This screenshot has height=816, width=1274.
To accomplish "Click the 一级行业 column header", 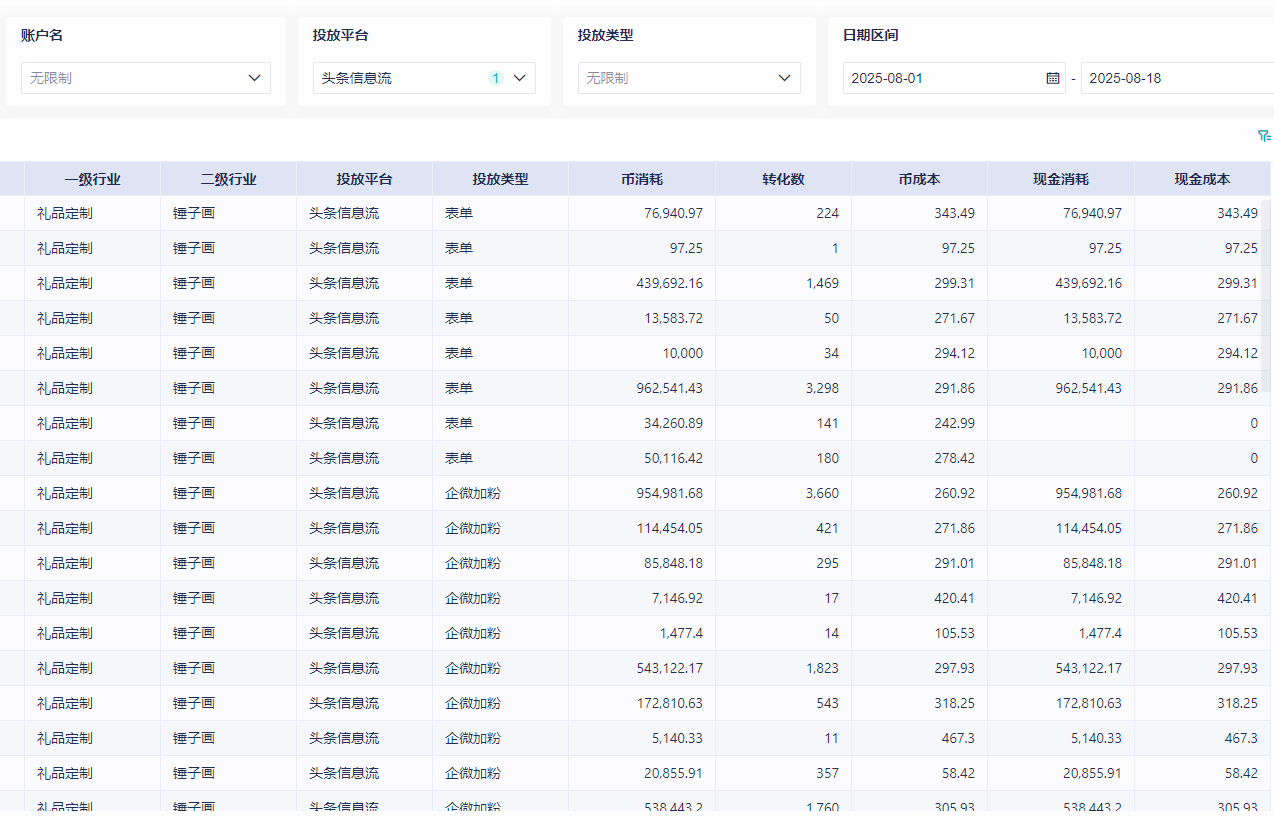I will (93, 180).
